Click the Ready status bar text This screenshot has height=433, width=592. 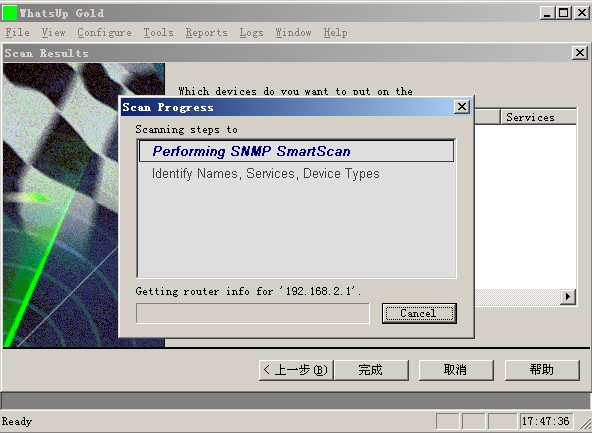pyautogui.click(x=17, y=421)
